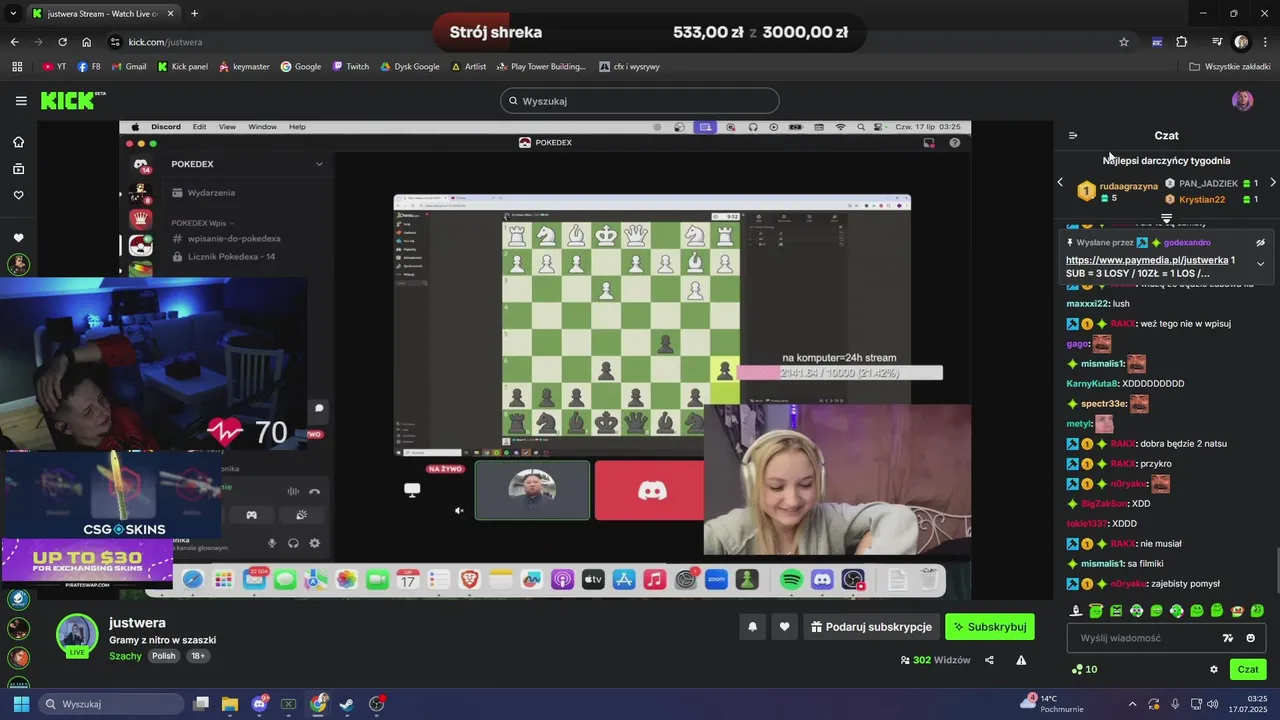Viewport: 1280px width, 720px height.
Task: Toggle notification bell for justwera
Action: click(752, 627)
